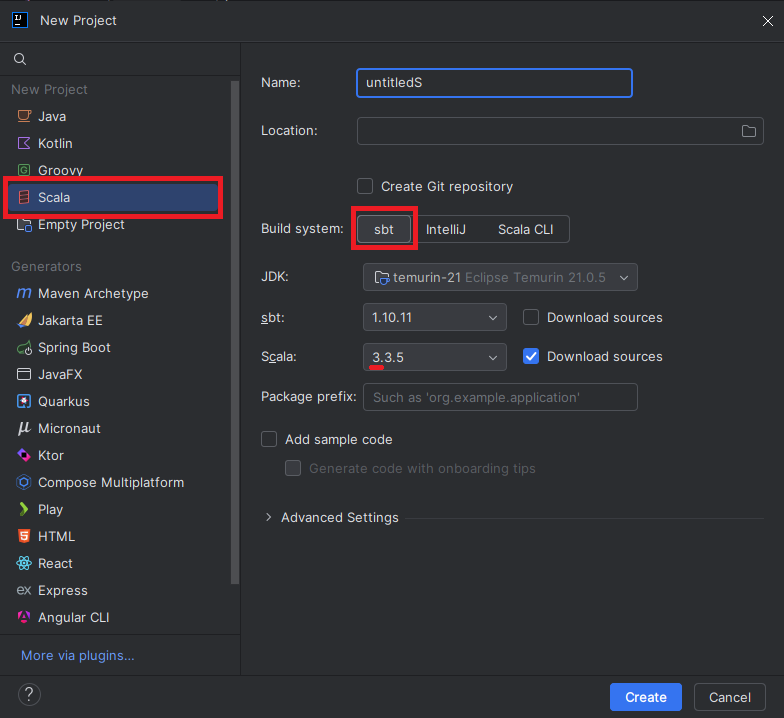
Task: Click the Angular CLI generator icon
Action: [24, 618]
